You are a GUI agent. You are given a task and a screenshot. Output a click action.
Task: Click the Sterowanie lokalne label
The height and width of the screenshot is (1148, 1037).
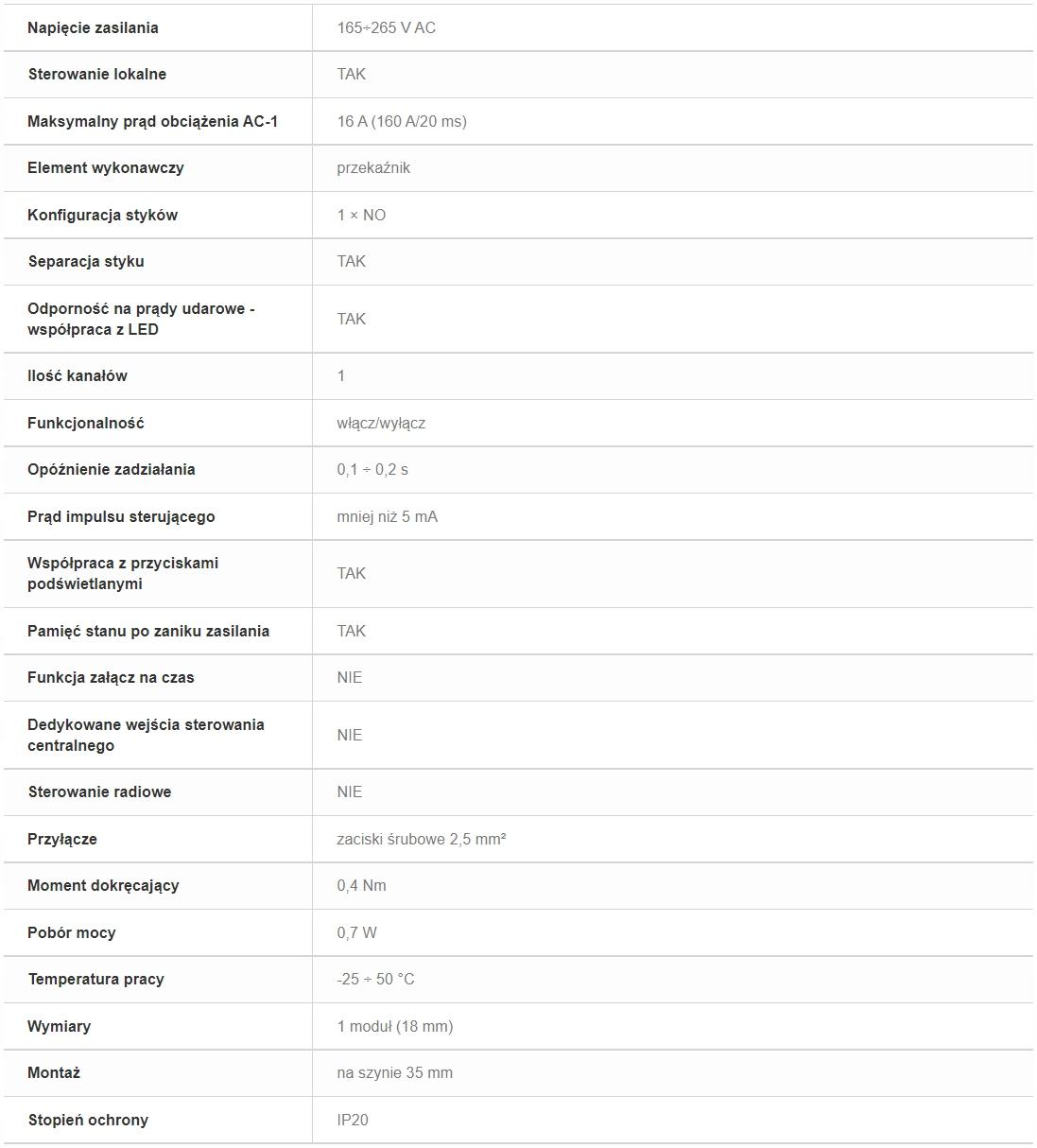(x=96, y=74)
